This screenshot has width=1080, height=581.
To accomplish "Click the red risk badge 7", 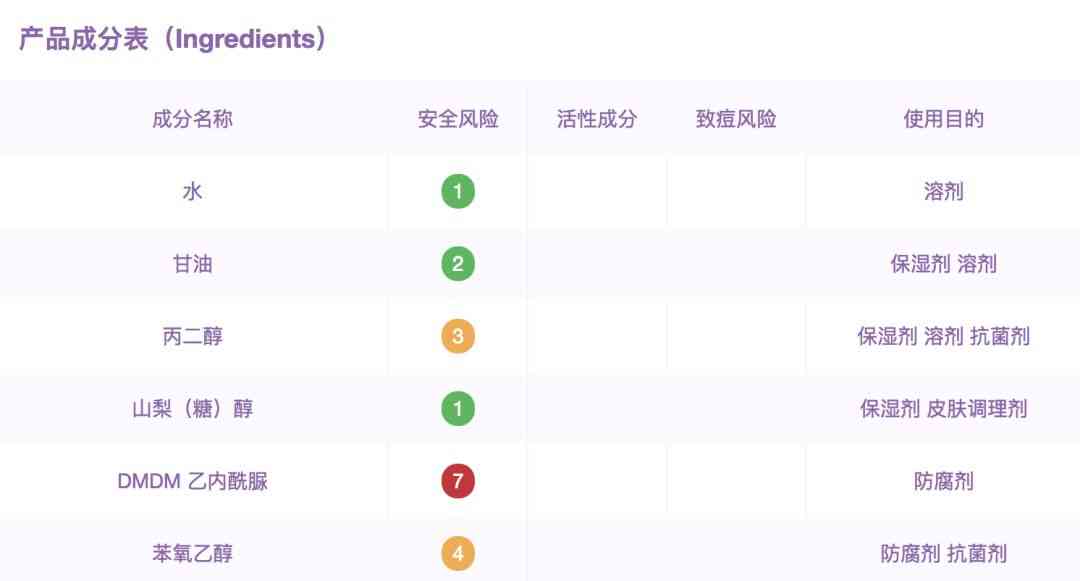I will tap(457, 481).
